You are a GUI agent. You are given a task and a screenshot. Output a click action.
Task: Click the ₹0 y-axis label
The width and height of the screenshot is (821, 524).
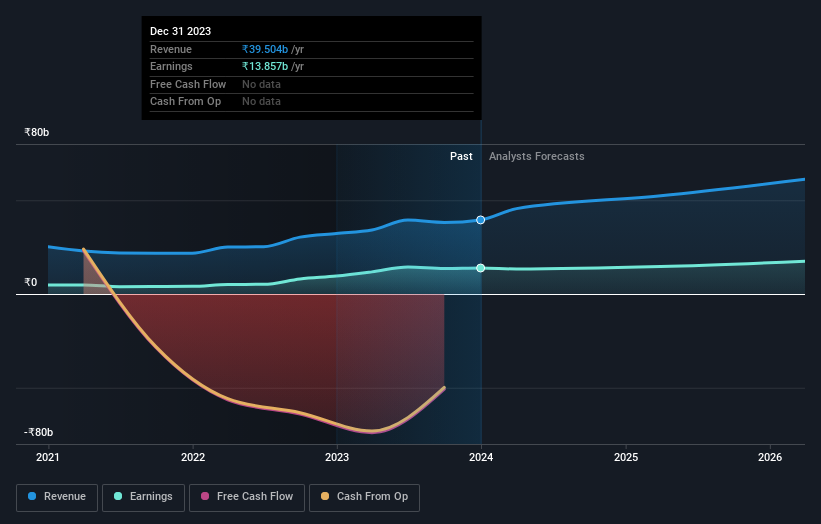click(31, 282)
